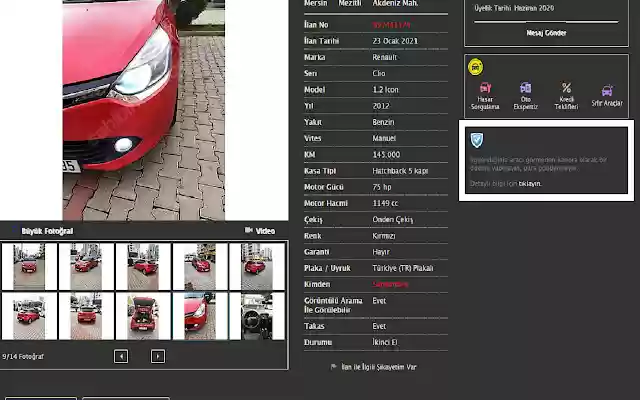Click Üyelik Tarihi Haziran 2020 text
This screenshot has width=640, height=400.
tap(514, 8)
